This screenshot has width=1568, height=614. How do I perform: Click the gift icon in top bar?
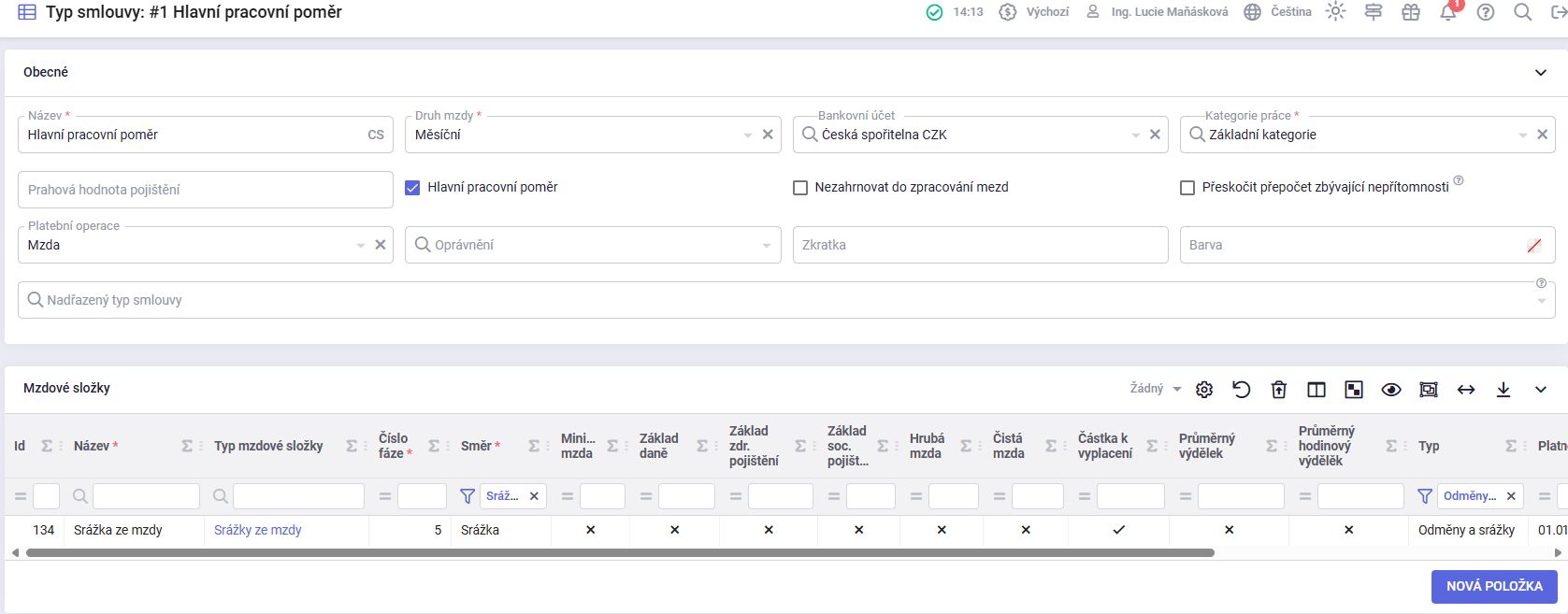click(1410, 12)
